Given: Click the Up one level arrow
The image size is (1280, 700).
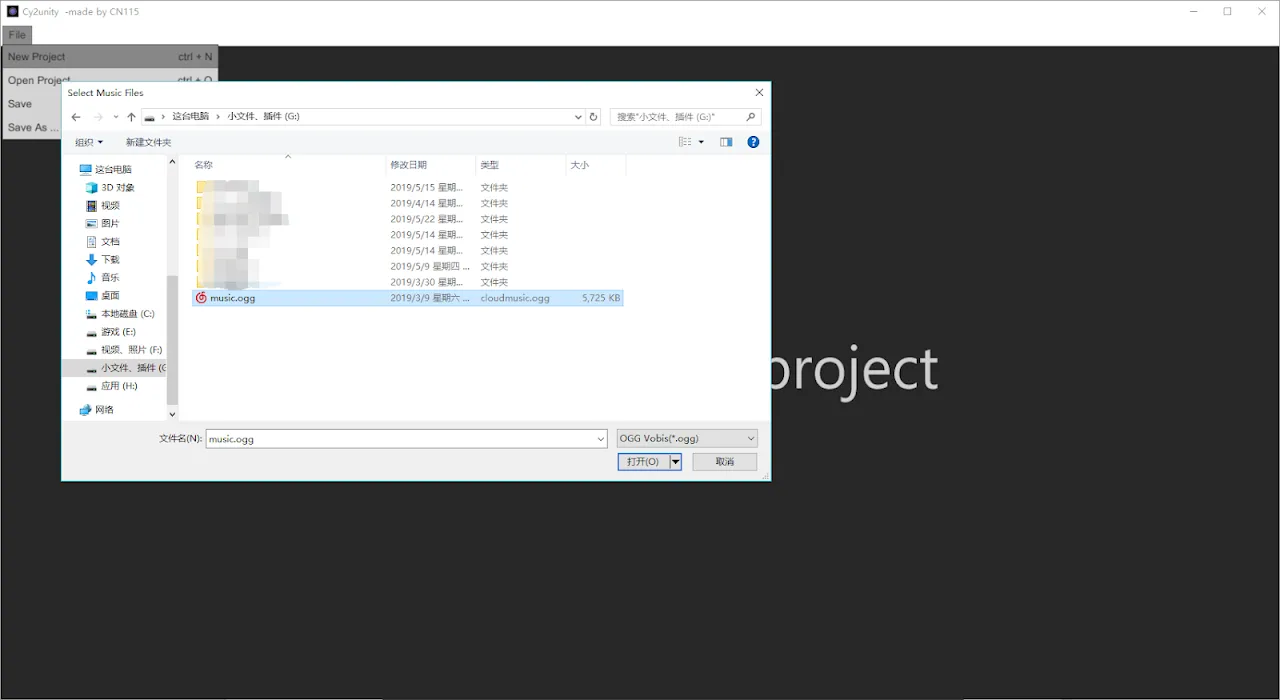Looking at the screenshot, I should coord(131,117).
